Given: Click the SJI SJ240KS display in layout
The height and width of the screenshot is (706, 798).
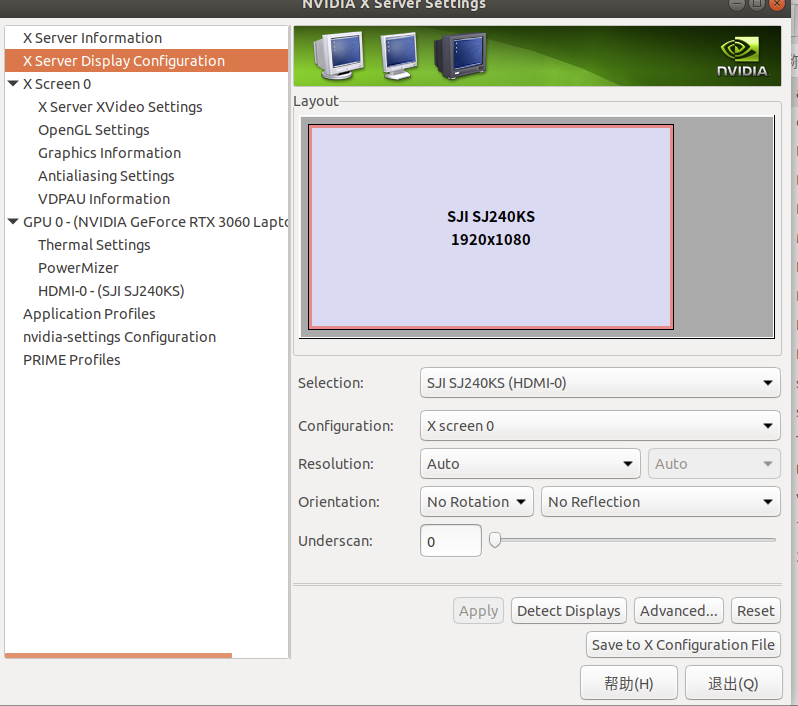Looking at the screenshot, I should click(491, 227).
